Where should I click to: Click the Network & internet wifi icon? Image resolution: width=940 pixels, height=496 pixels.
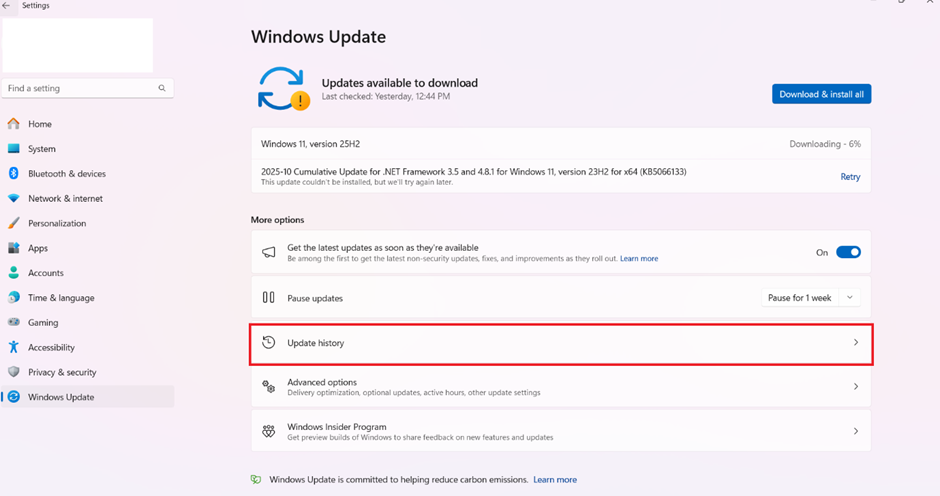[14, 198]
